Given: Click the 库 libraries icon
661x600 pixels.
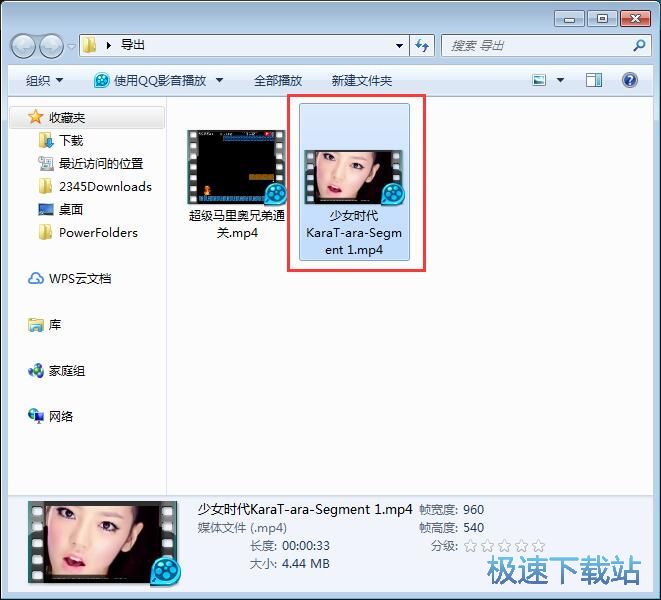Looking at the screenshot, I should click(35, 325).
